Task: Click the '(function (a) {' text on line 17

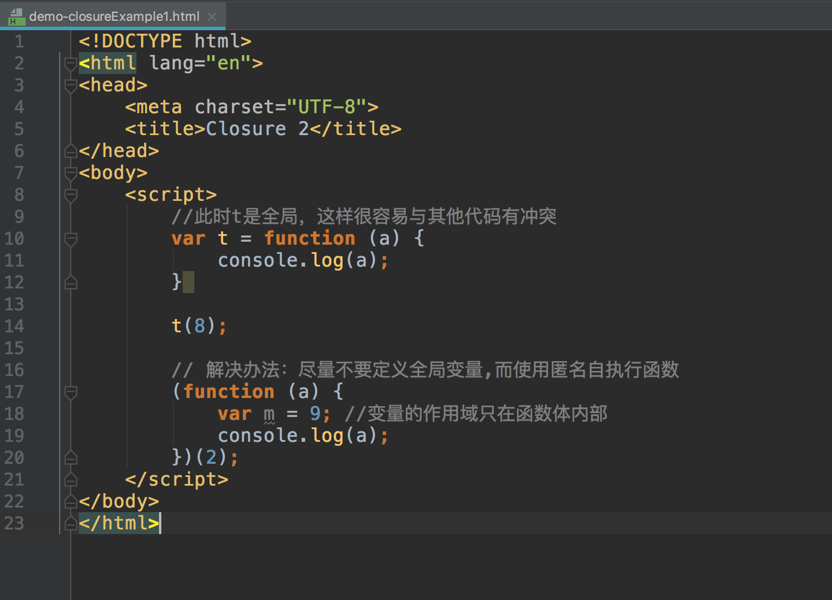Action: [x=258, y=392]
